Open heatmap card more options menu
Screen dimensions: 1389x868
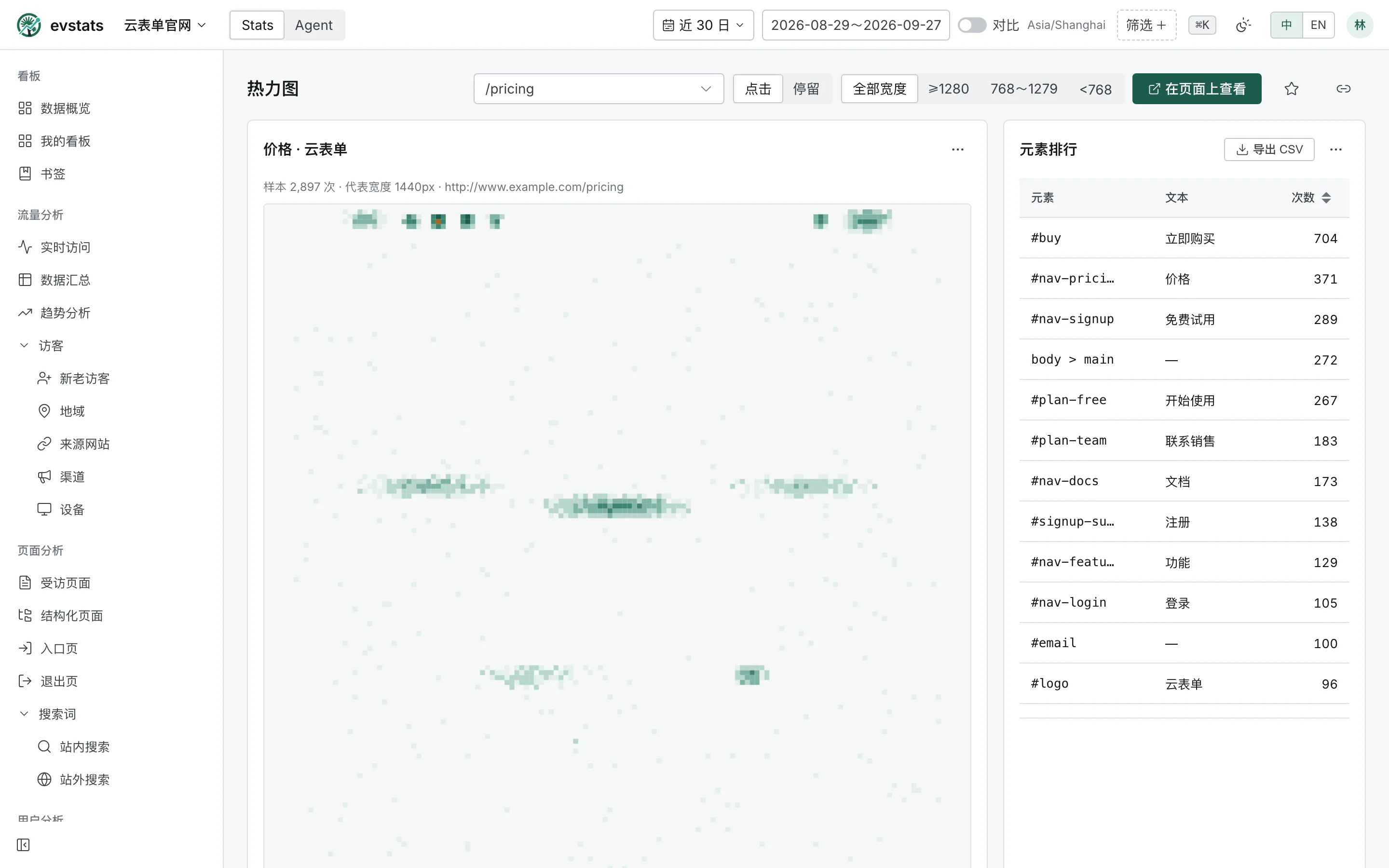pos(957,150)
